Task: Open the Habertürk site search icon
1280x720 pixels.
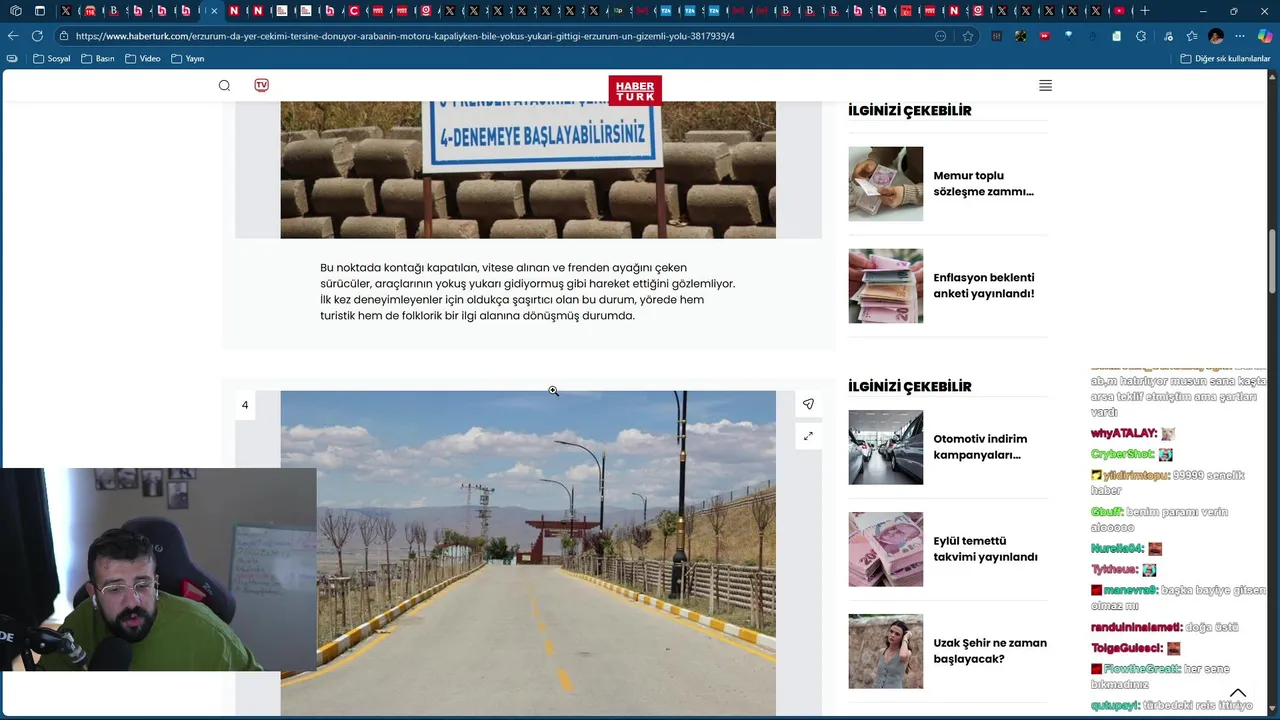Action: [224, 85]
